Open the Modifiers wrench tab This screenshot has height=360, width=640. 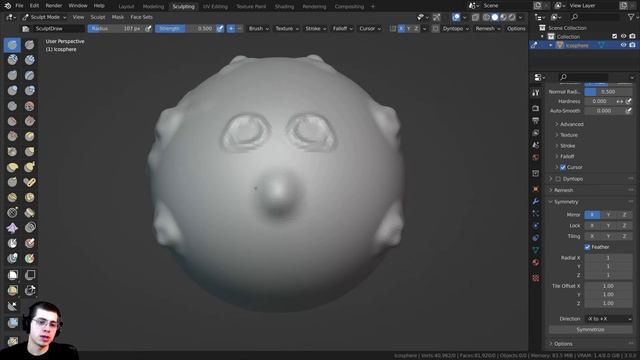pyautogui.click(x=536, y=201)
